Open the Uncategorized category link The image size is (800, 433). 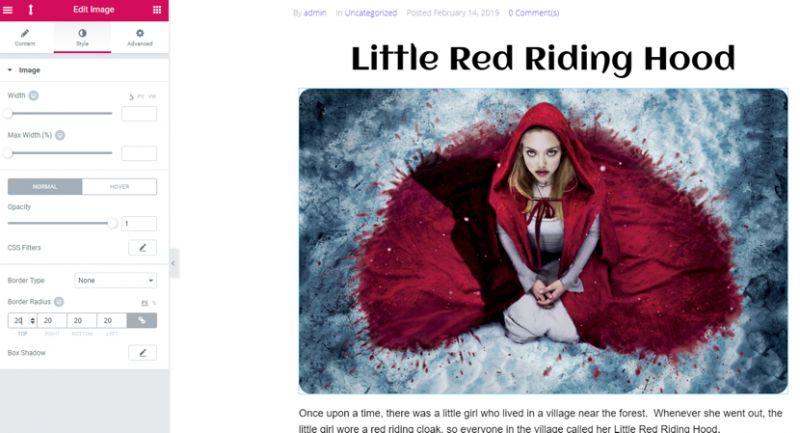(370, 13)
